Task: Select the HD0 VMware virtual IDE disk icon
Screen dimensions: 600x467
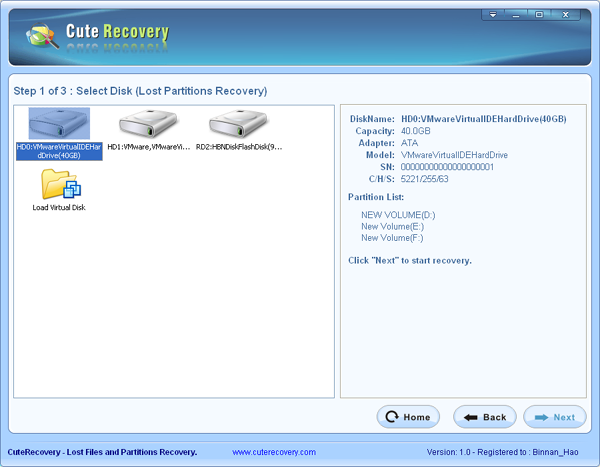Action: (59, 123)
